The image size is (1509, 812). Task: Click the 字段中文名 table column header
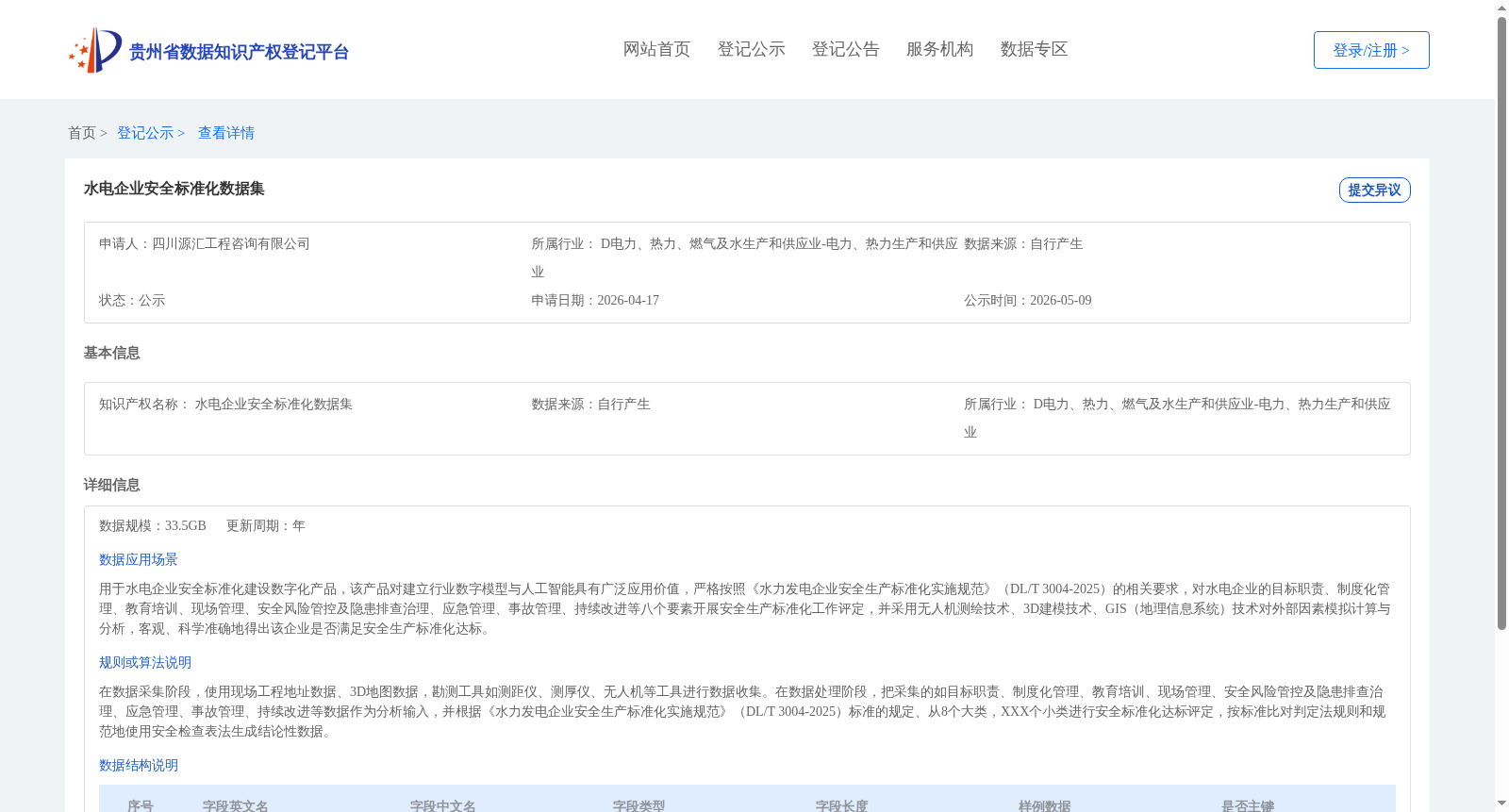tap(443, 805)
